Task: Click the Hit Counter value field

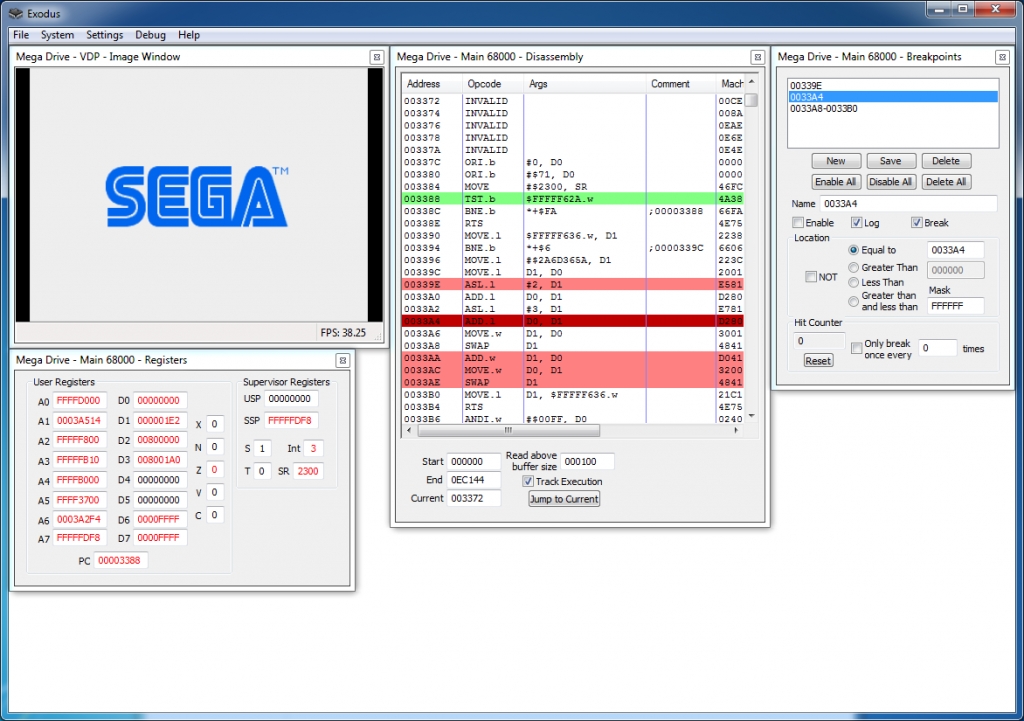Action: click(x=819, y=341)
